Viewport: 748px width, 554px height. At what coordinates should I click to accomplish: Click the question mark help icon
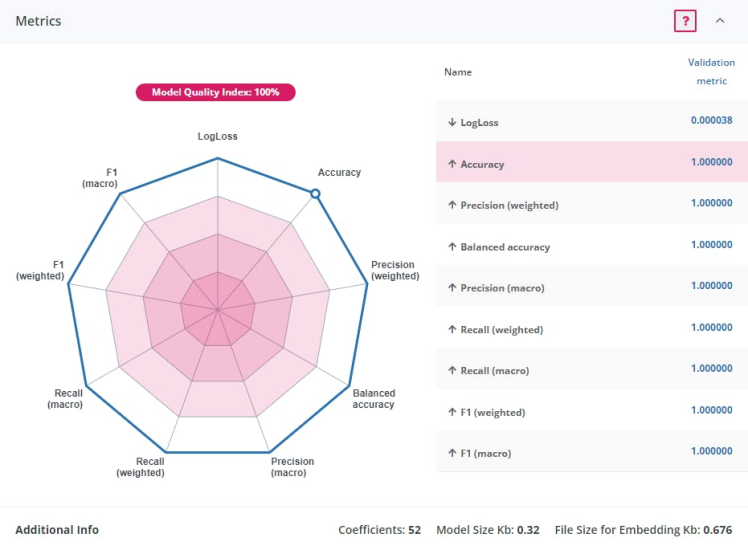click(685, 21)
